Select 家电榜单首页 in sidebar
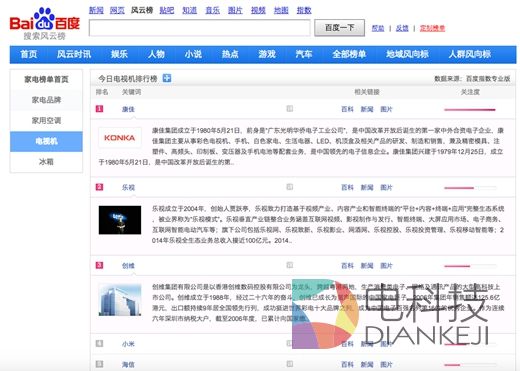The image size is (520, 371). [46, 79]
